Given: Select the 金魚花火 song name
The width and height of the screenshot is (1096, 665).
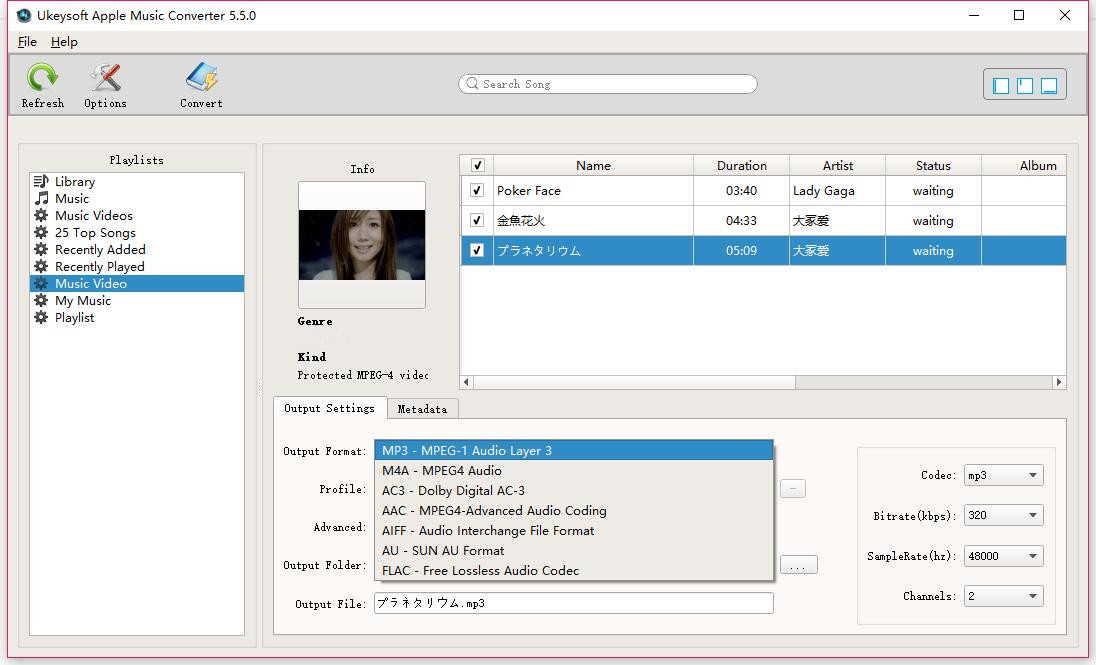Looking at the screenshot, I should pos(521,220).
